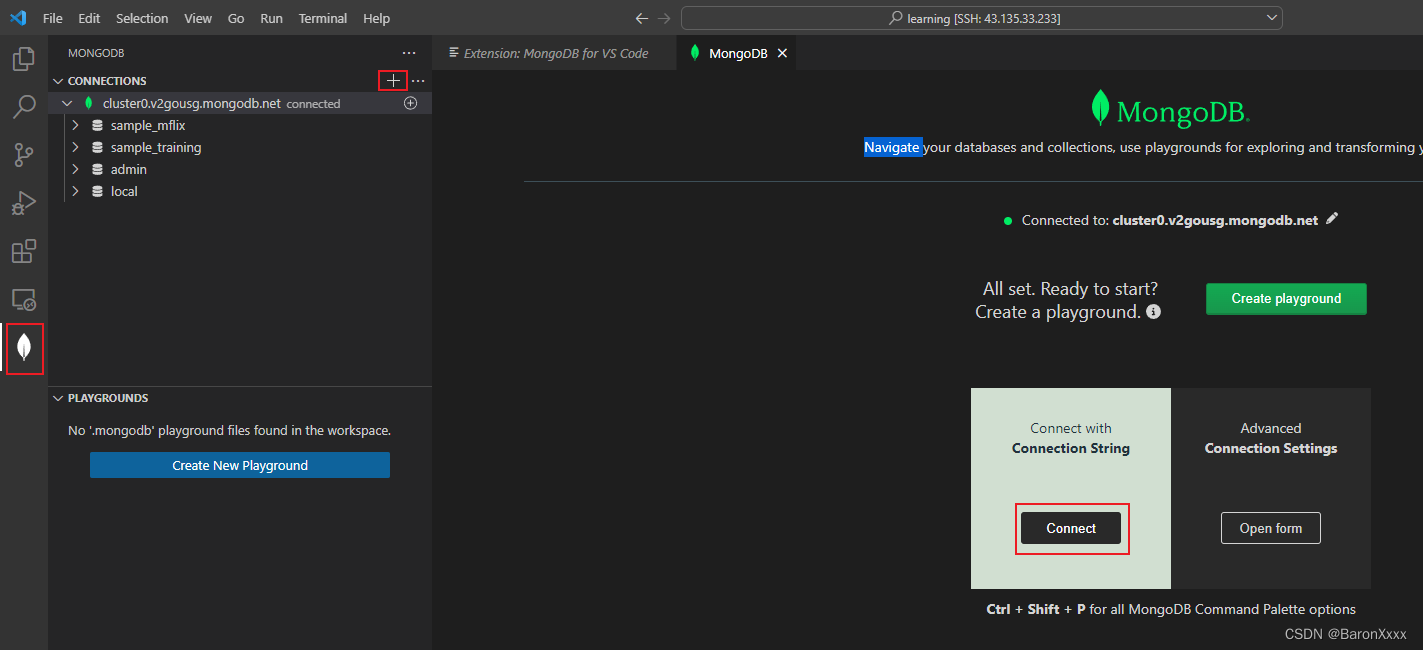The height and width of the screenshot is (650, 1423).
Task: Select cluster0.v2gousg.mongodb.net connection row
Action: [x=240, y=103]
